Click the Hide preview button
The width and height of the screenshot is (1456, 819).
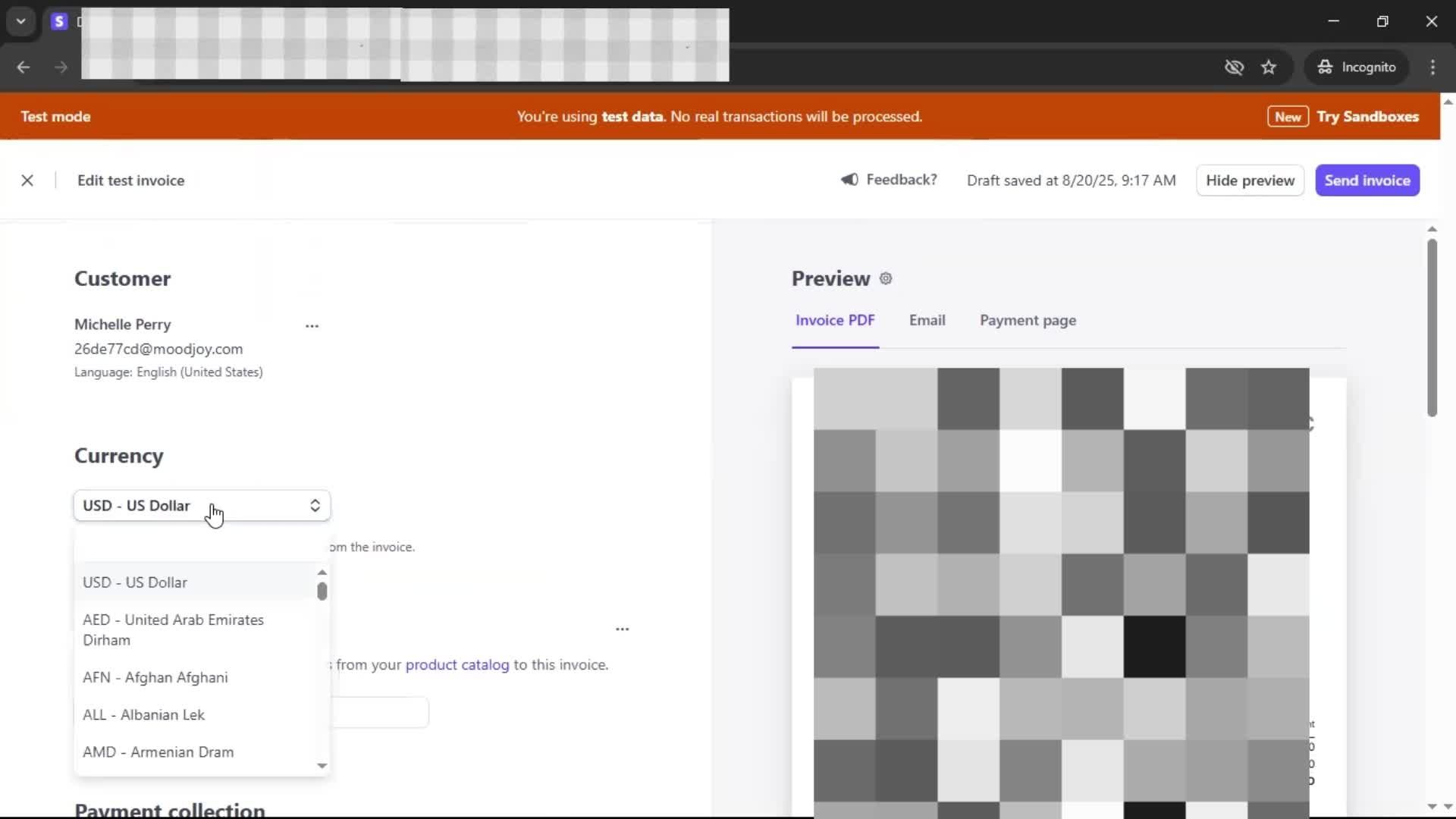[x=1250, y=180]
